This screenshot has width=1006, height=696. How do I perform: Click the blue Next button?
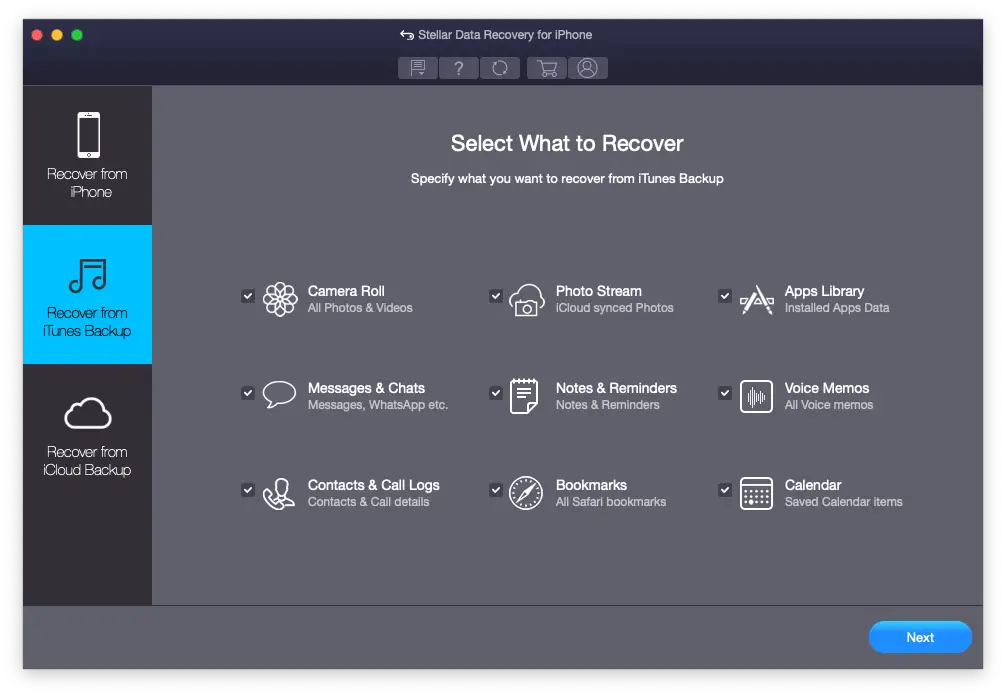click(920, 637)
